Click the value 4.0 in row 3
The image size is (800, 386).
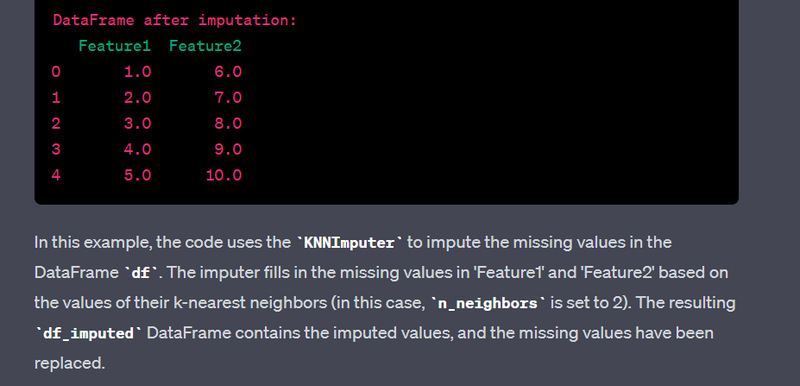[138, 150]
